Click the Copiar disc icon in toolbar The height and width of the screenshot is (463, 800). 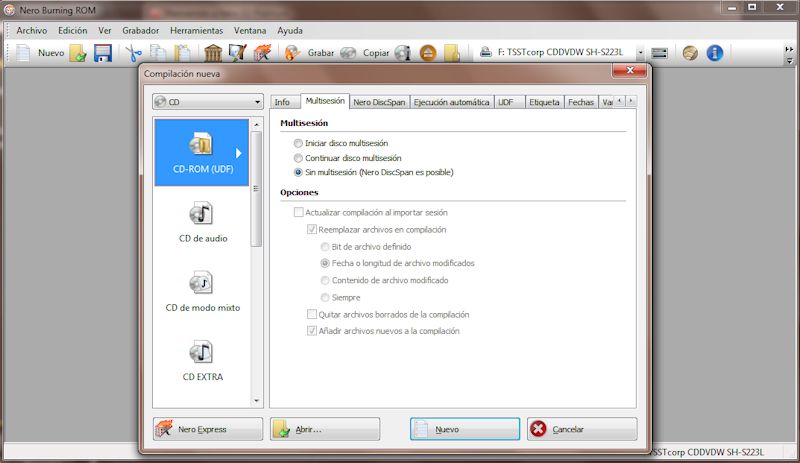tap(348, 53)
